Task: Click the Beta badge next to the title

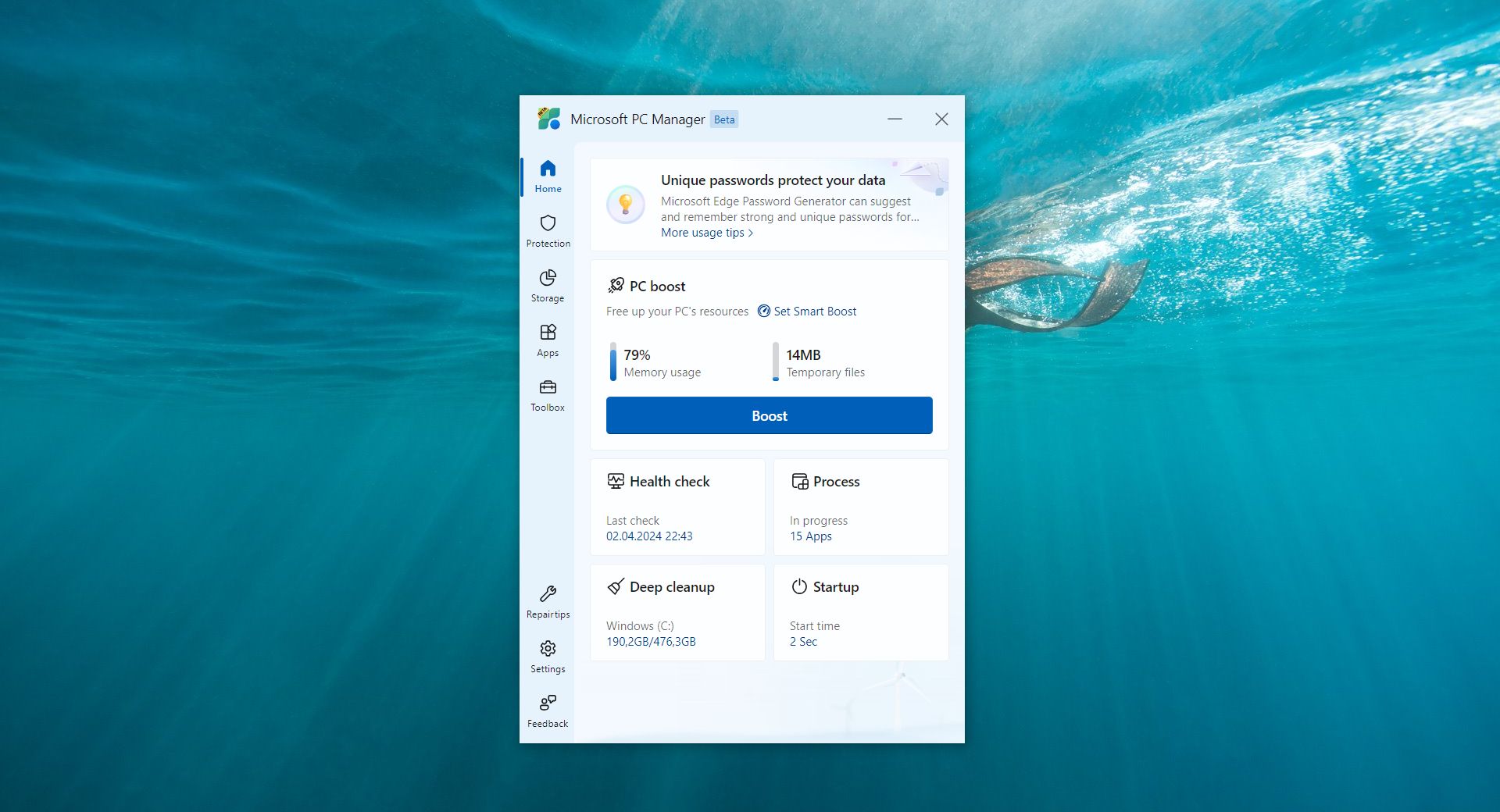Action: click(x=723, y=119)
